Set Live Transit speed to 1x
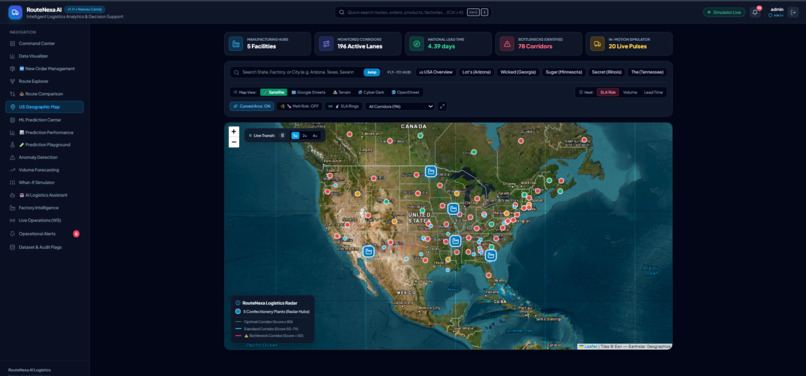This screenshot has width=806, height=376. pos(295,136)
